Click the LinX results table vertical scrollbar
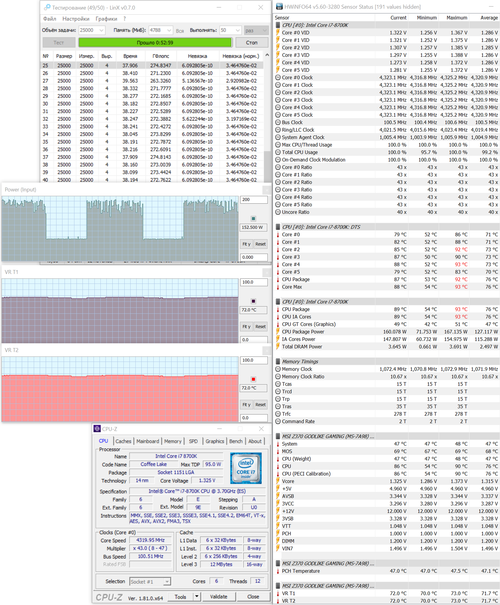This screenshot has height=605, width=500. 267,117
